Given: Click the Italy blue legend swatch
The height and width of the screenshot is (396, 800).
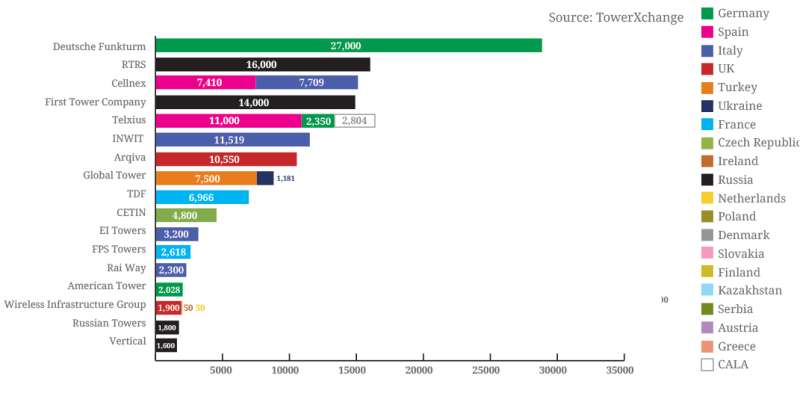Looking at the screenshot, I should coord(707,50).
